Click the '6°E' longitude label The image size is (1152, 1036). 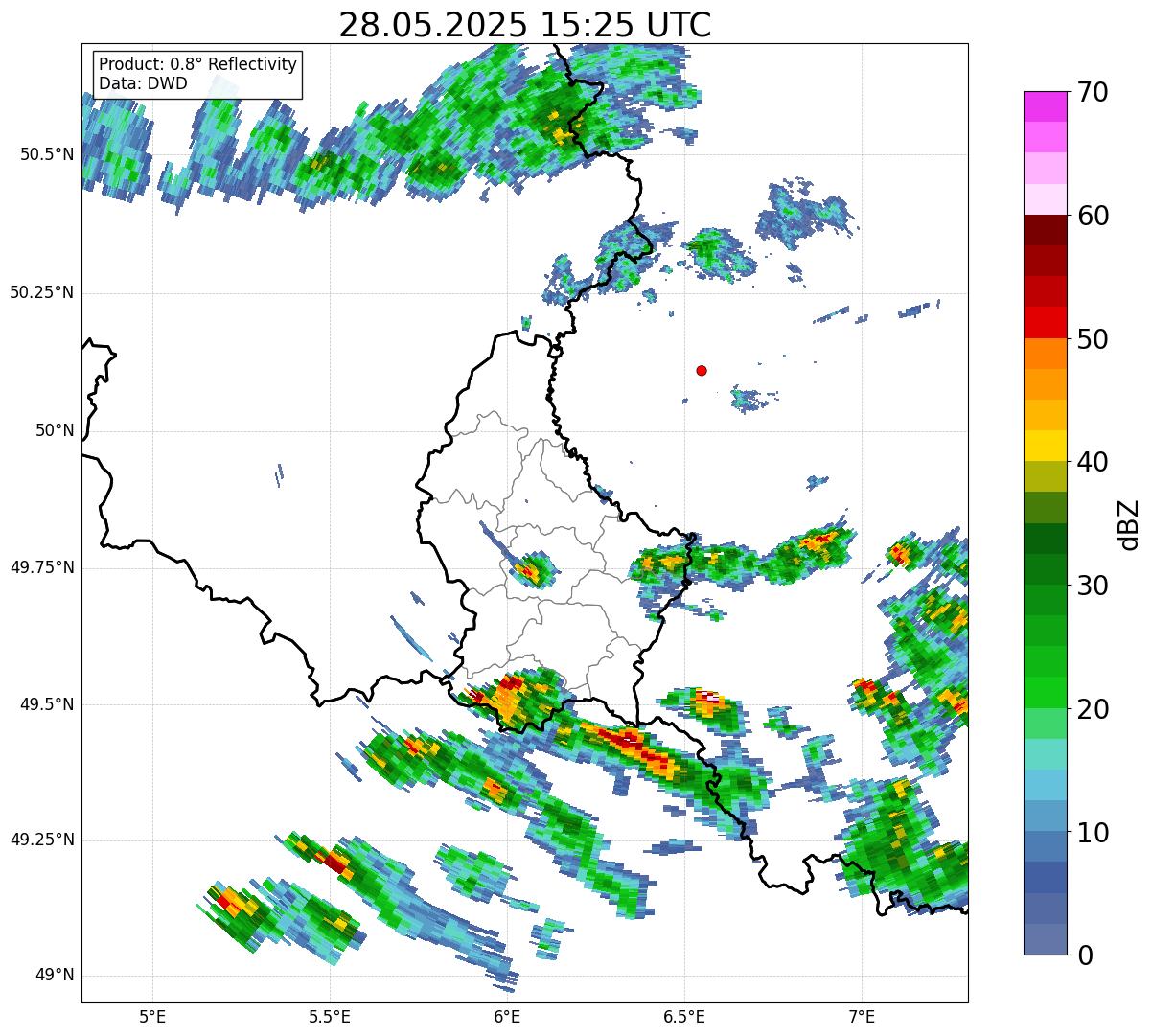tap(507, 1017)
